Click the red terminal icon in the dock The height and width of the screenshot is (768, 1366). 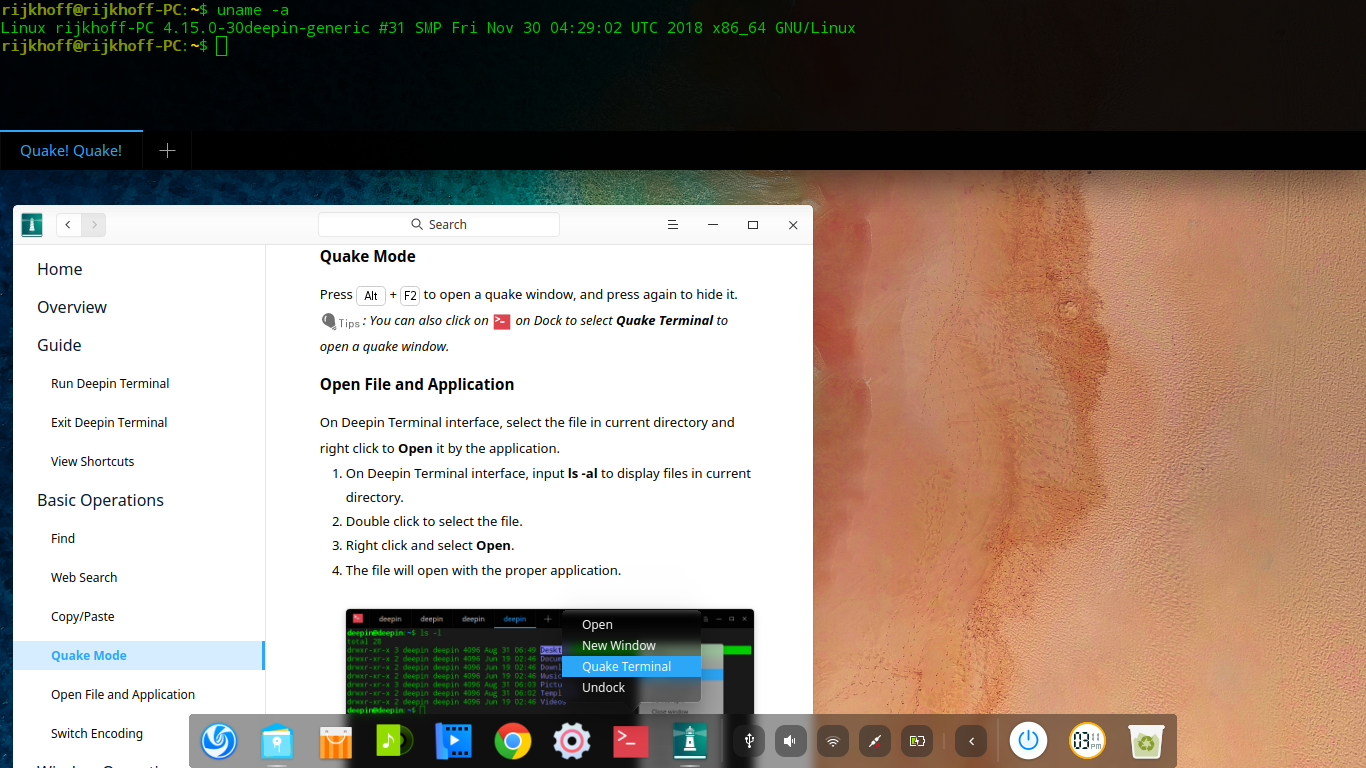(630, 741)
